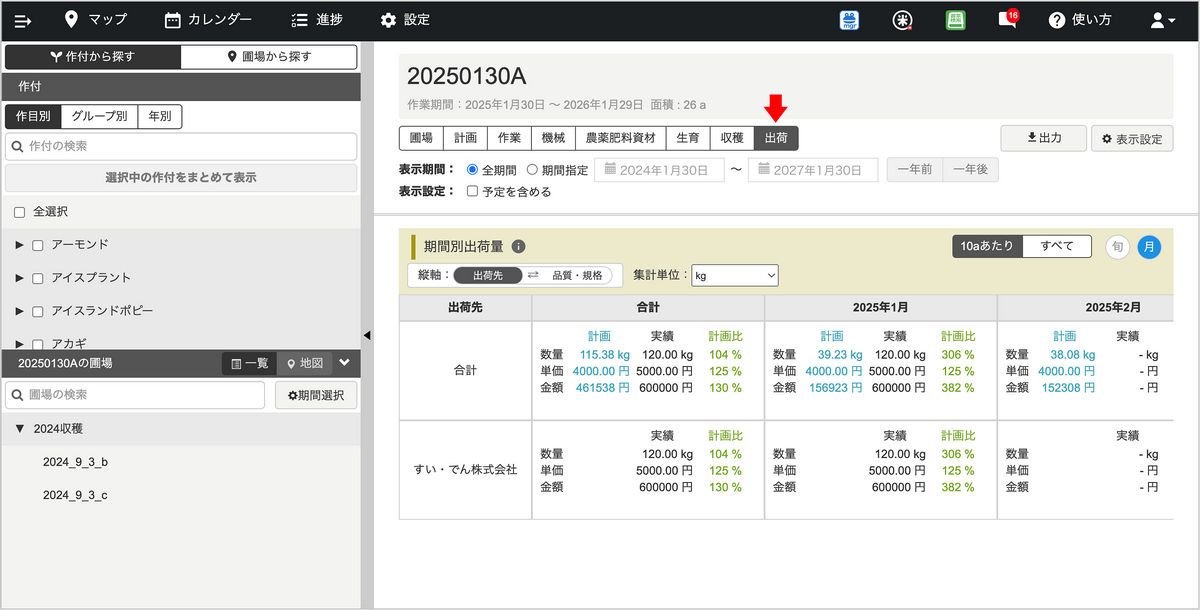Click the blue mgr app icon
The image size is (1200, 610).
click(850, 20)
